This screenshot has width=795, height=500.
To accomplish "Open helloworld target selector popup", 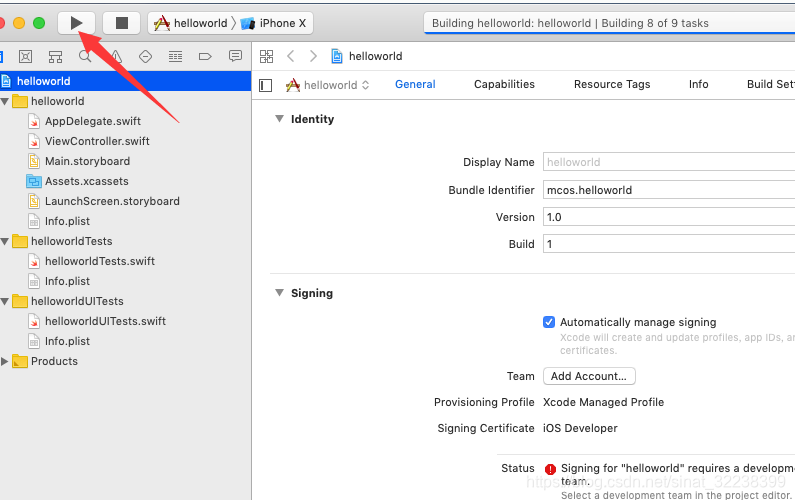I will 328,85.
